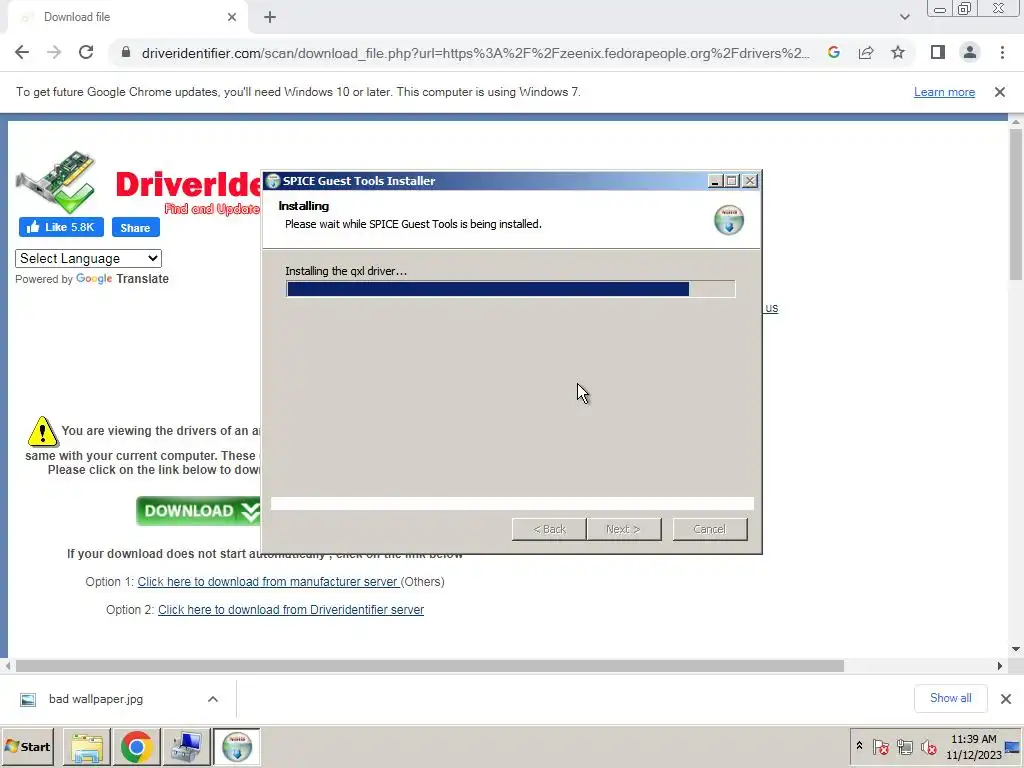
Task: Click the scroll right arrow
Action: (x=1000, y=666)
